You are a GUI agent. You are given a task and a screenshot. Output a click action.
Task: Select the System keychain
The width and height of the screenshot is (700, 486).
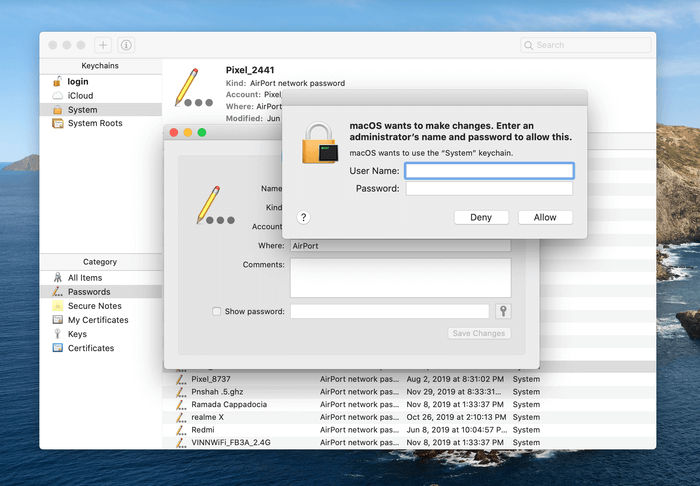(x=101, y=110)
